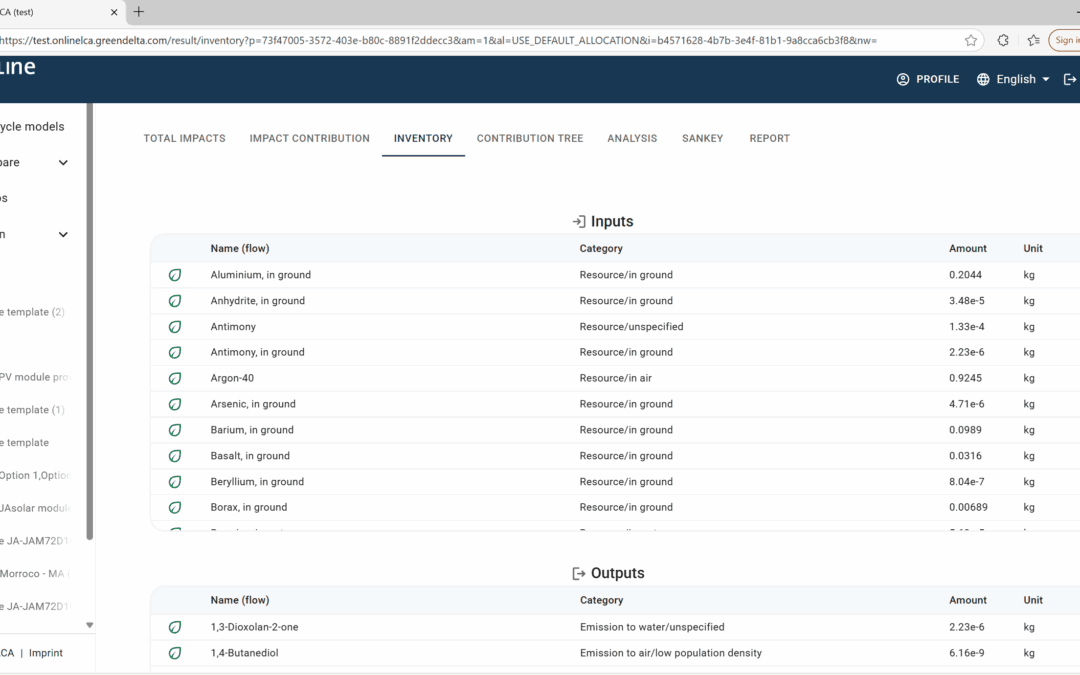
Task: Click the logout icon in the header
Action: tap(1070, 79)
